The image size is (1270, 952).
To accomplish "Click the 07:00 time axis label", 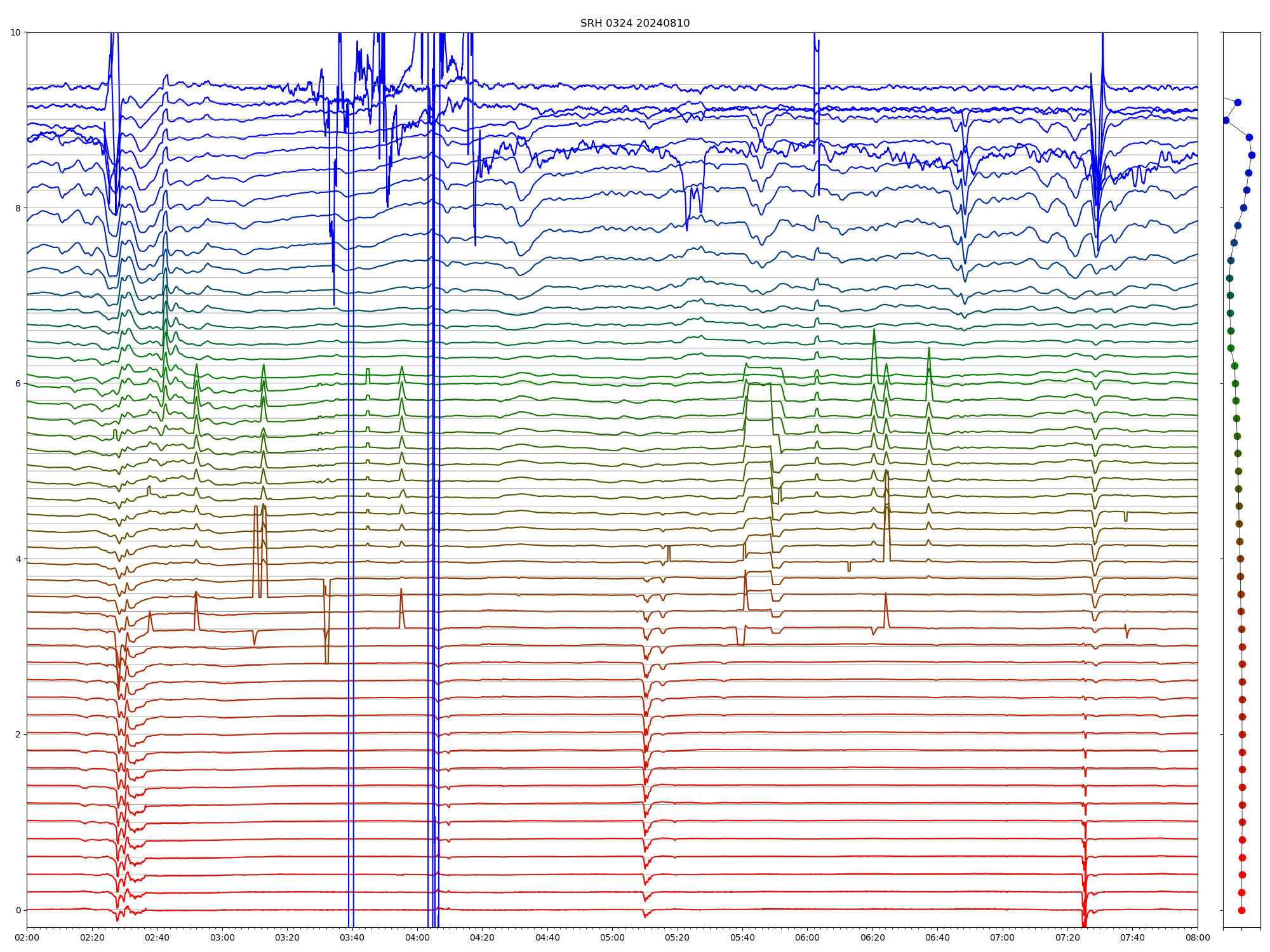I will click(1003, 937).
